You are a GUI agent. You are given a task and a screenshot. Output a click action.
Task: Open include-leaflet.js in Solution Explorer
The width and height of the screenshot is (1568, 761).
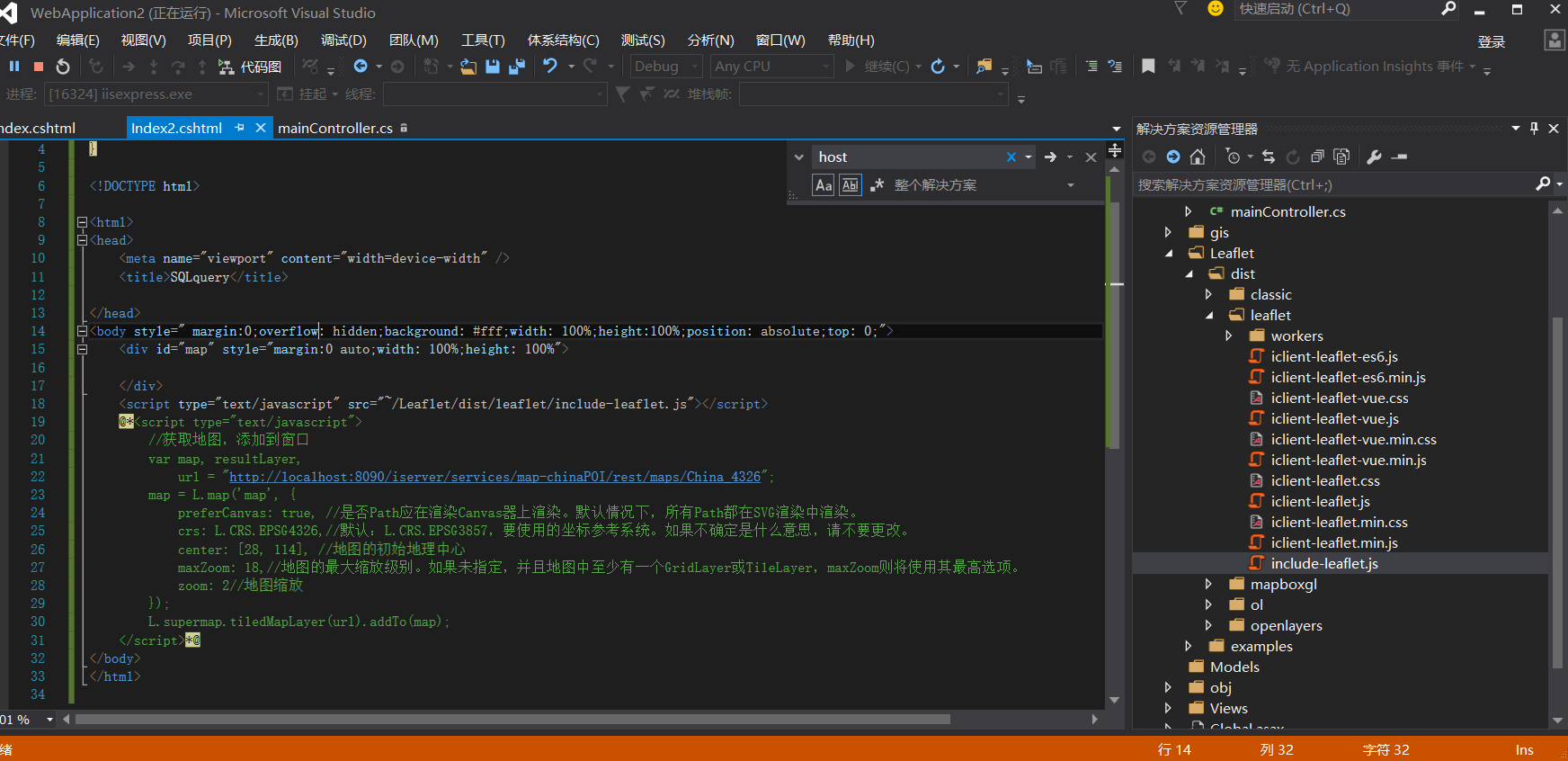(1324, 564)
